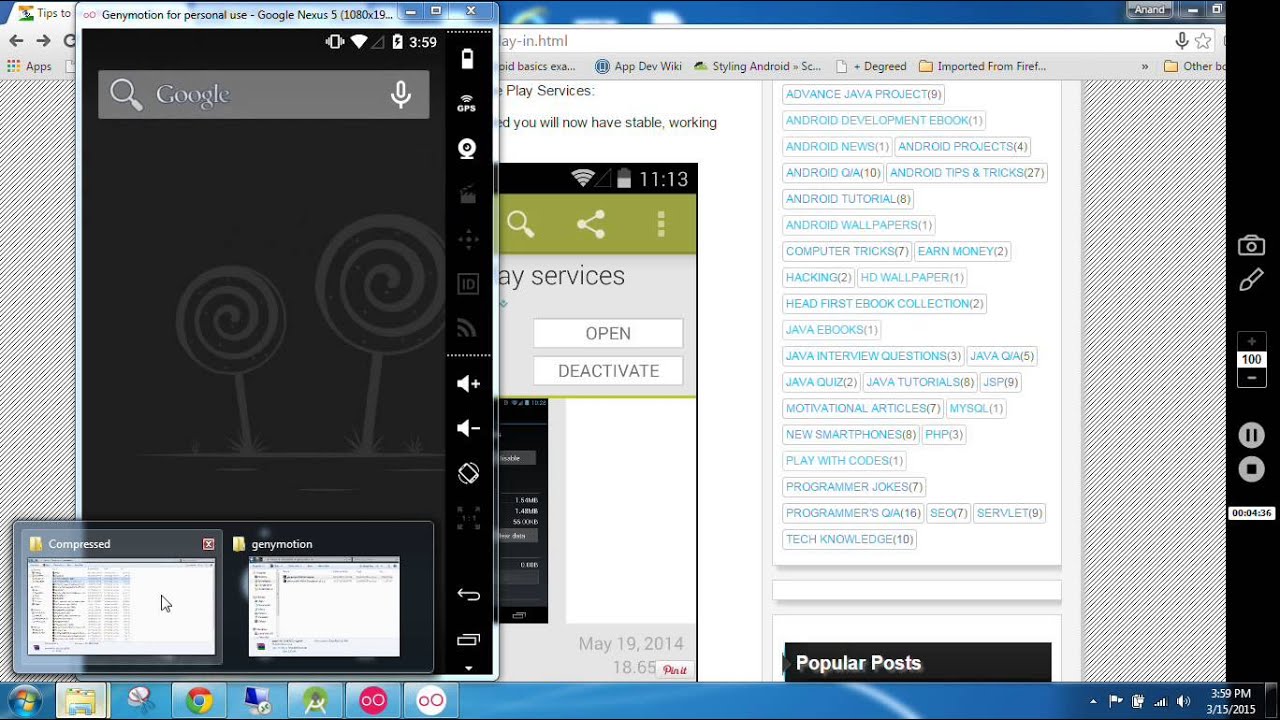Click ANDROID TUTORIAL(8) label
Image resolution: width=1280 pixels, height=720 pixels.
tap(848, 199)
